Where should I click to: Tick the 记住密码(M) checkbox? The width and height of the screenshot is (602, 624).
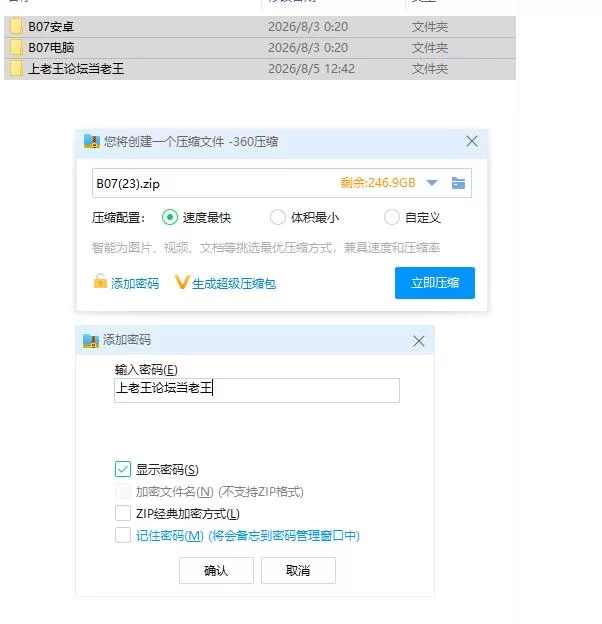point(123,535)
